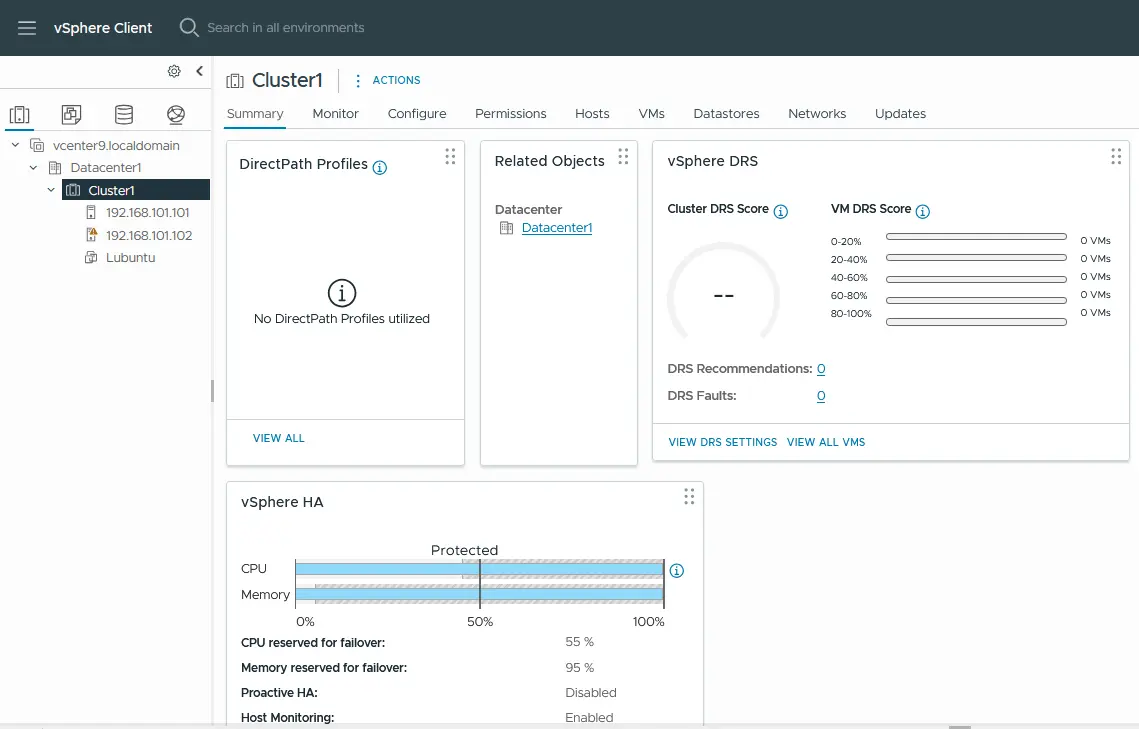Open the Datastores tab
Image resolution: width=1139 pixels, height=729 pixels.
726,113
